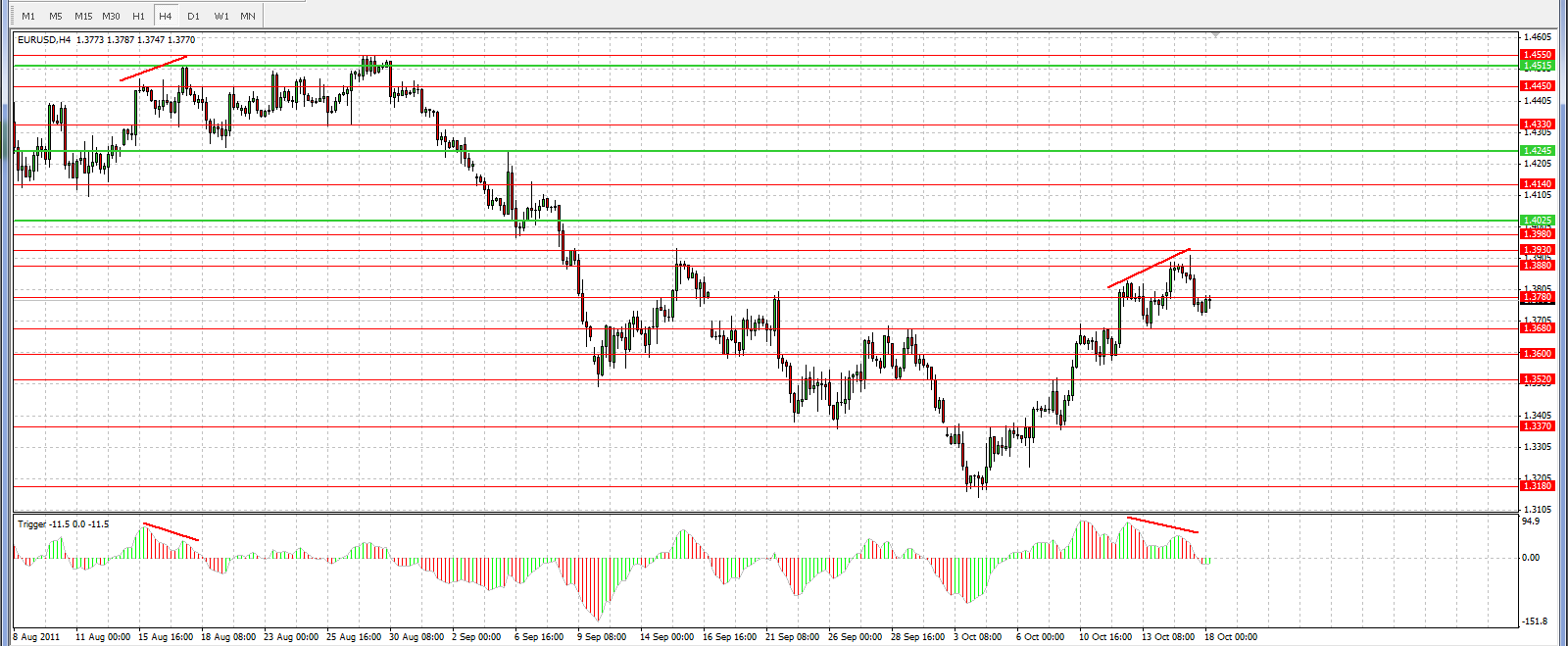The image size is (1568, 646).
Task: Select the active H4 timeframe button
Action: click(x=166, y=16)
